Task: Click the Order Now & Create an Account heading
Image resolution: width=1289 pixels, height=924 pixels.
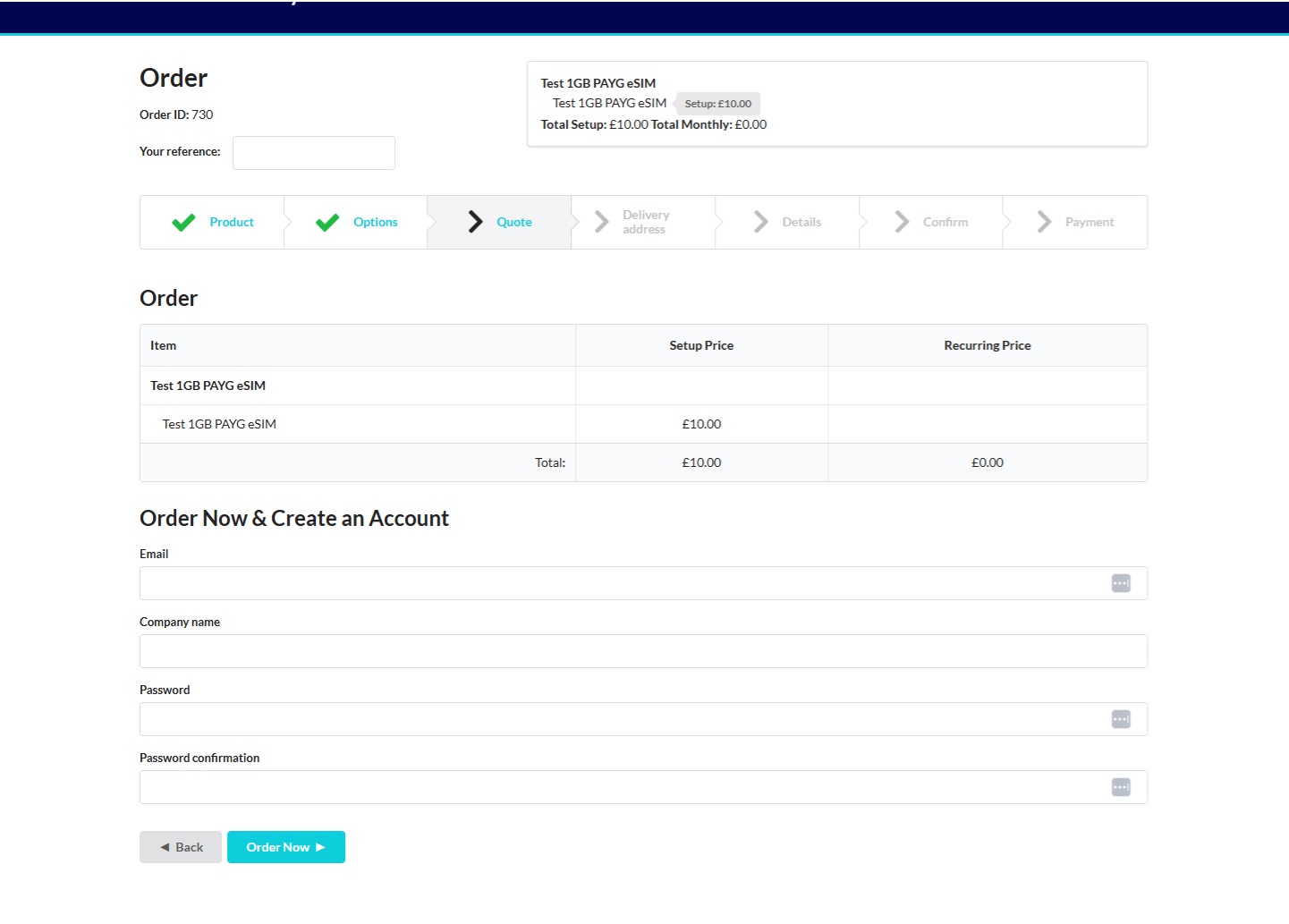Action: click(294, 518)
